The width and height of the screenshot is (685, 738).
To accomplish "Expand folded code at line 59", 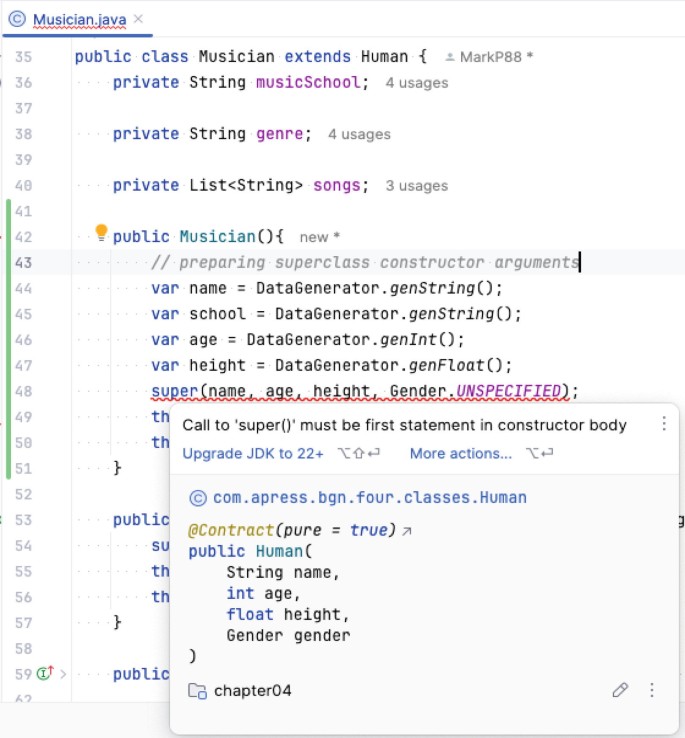I will (63, 673).
